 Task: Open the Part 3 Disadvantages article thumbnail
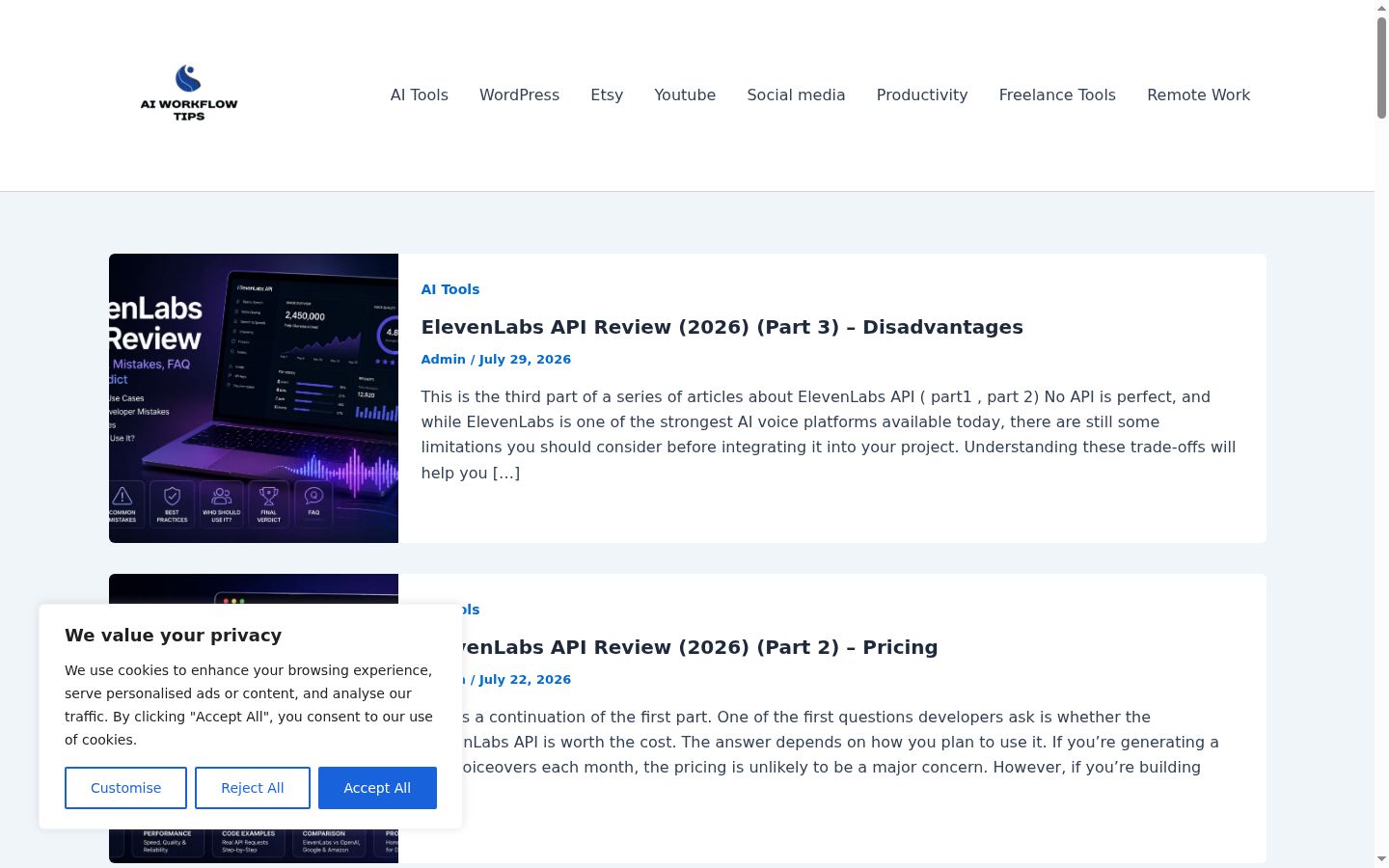pyautogui.click(x=254, y=398)
